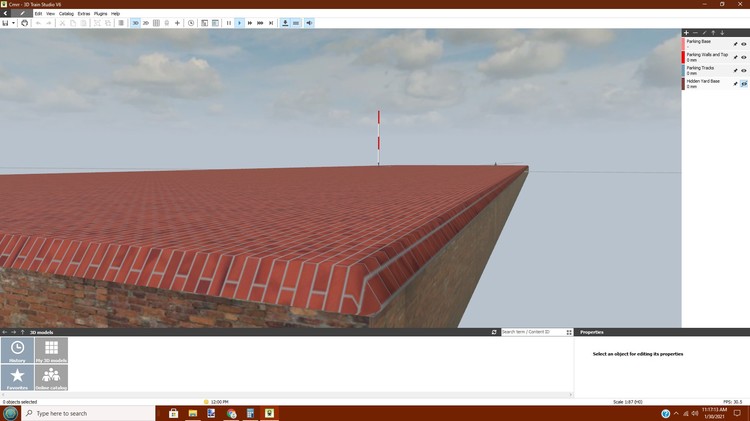Click the triple-arrow fastest speed button

pos(260,23)
